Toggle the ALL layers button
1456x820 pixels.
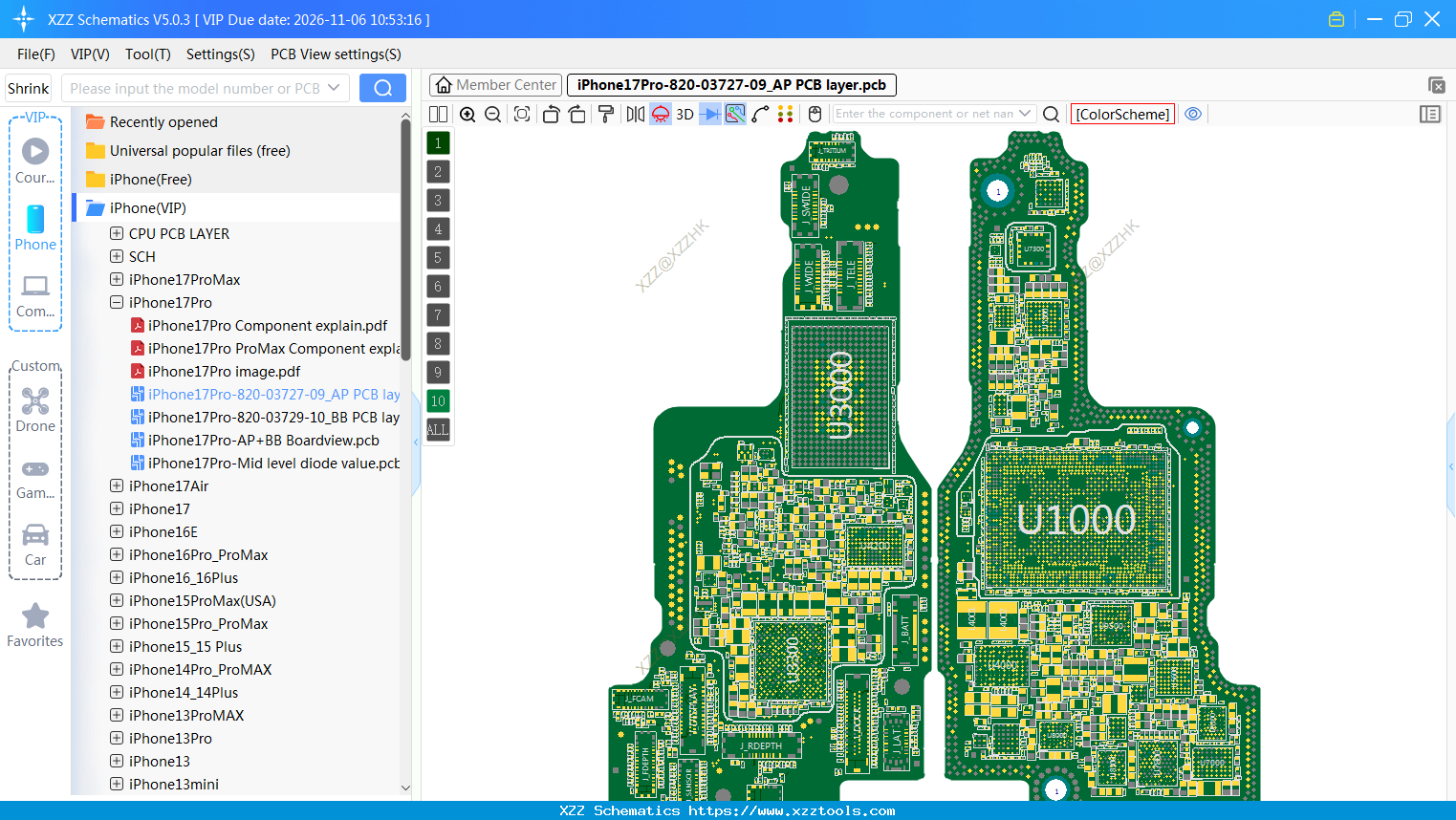tap(438, 430)
